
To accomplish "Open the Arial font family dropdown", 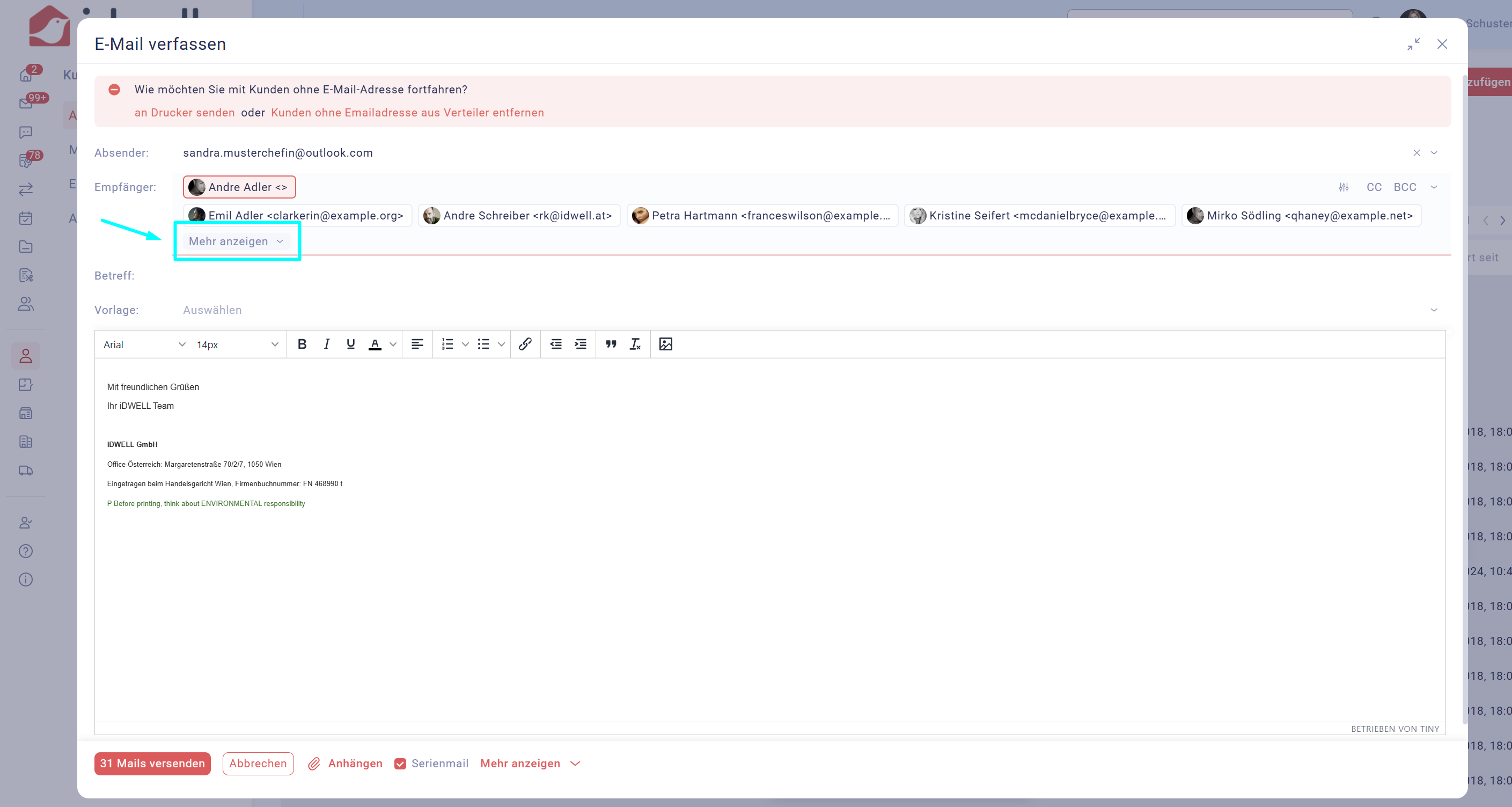I will point(144,344).
